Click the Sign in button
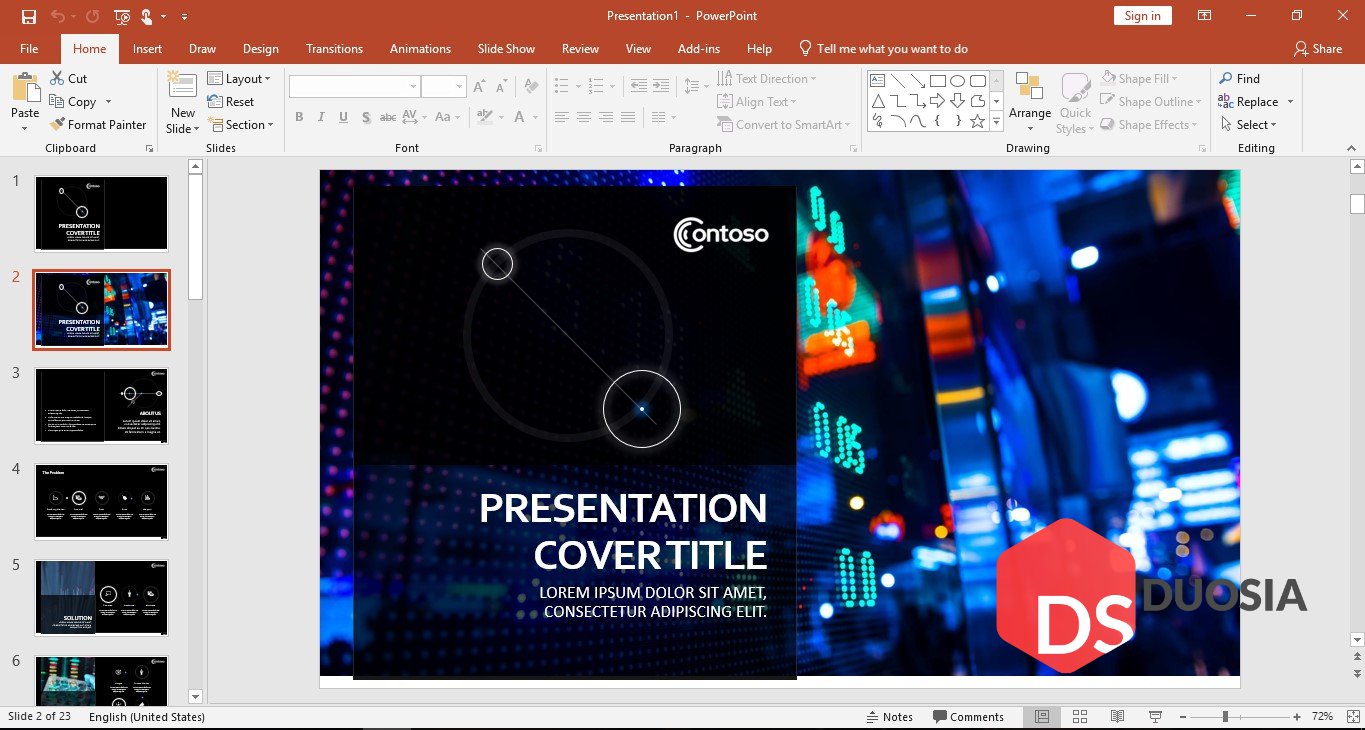Viewport: 1365px width, 730px height. pyautogui.click(x=1142, y=15)
